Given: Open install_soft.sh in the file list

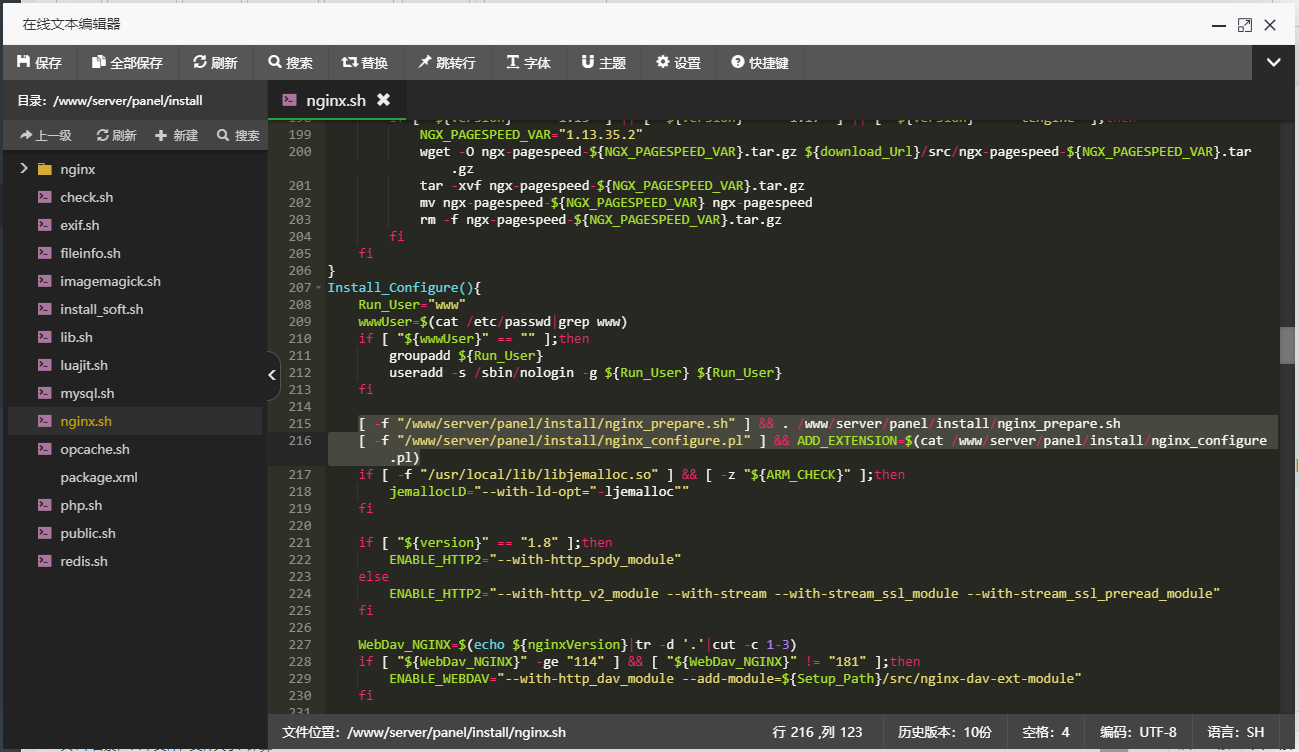Looking at the screenshot, I should point(101,309).
